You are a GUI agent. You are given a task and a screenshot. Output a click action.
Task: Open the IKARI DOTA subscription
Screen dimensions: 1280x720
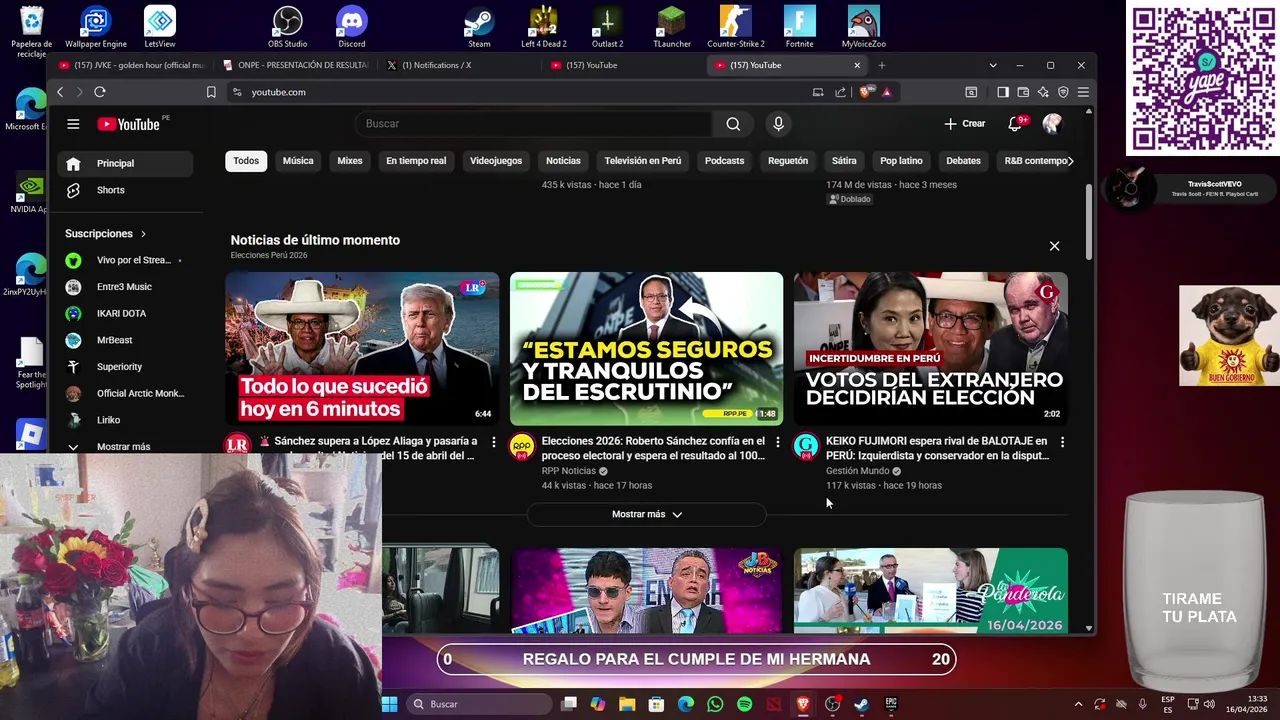124,313
